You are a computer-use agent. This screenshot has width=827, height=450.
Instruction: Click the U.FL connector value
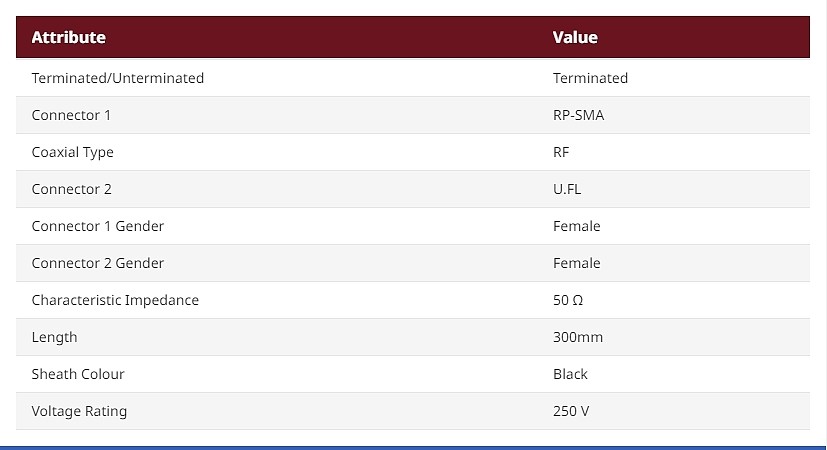567,189
